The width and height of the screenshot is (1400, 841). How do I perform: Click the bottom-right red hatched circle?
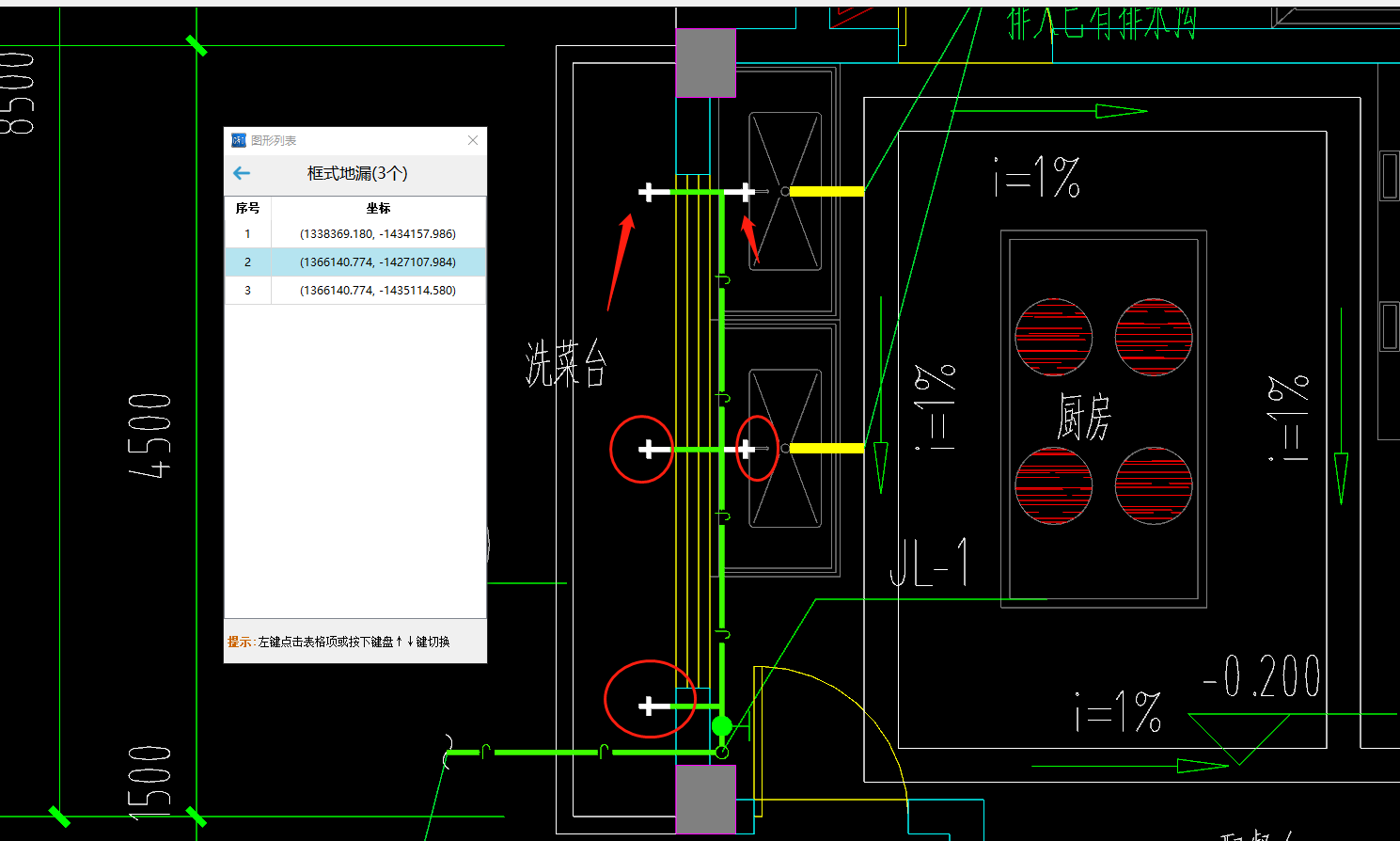pos(1153,485)
